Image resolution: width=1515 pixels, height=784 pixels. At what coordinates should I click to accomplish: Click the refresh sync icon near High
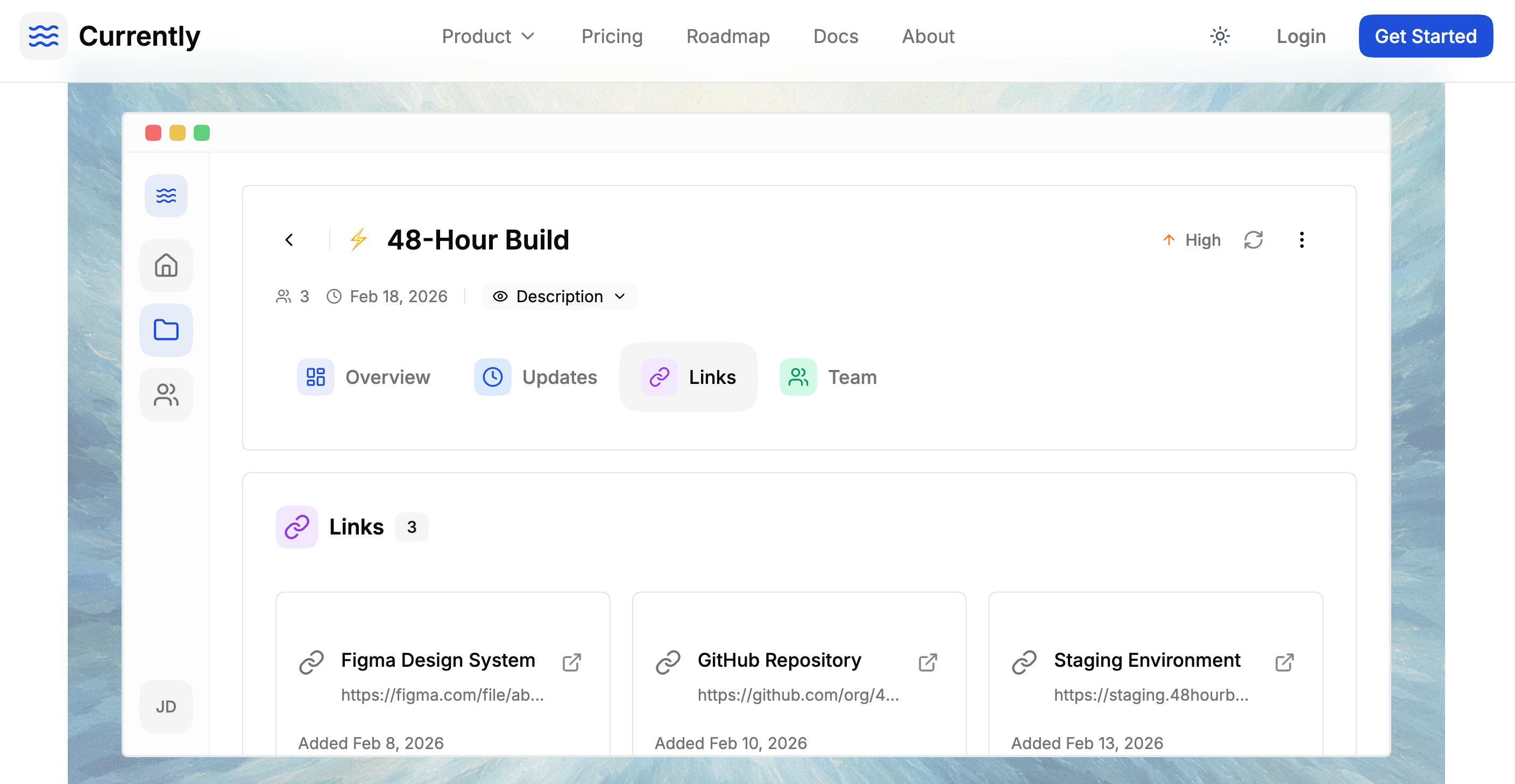1254,240
